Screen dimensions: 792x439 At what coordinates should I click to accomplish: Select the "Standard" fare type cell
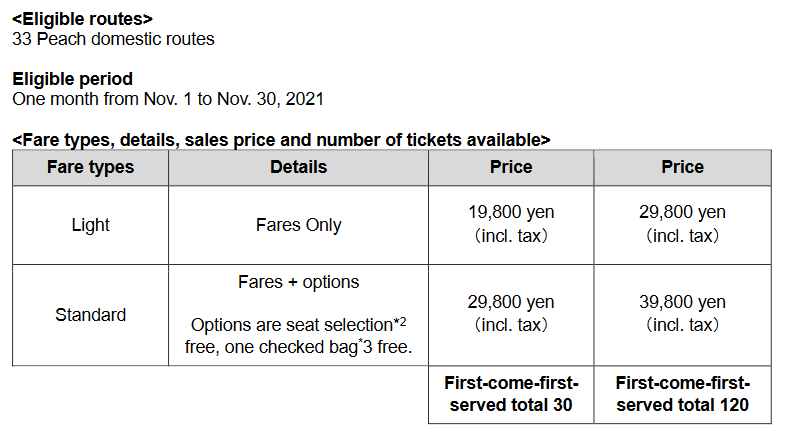(90, 315)
